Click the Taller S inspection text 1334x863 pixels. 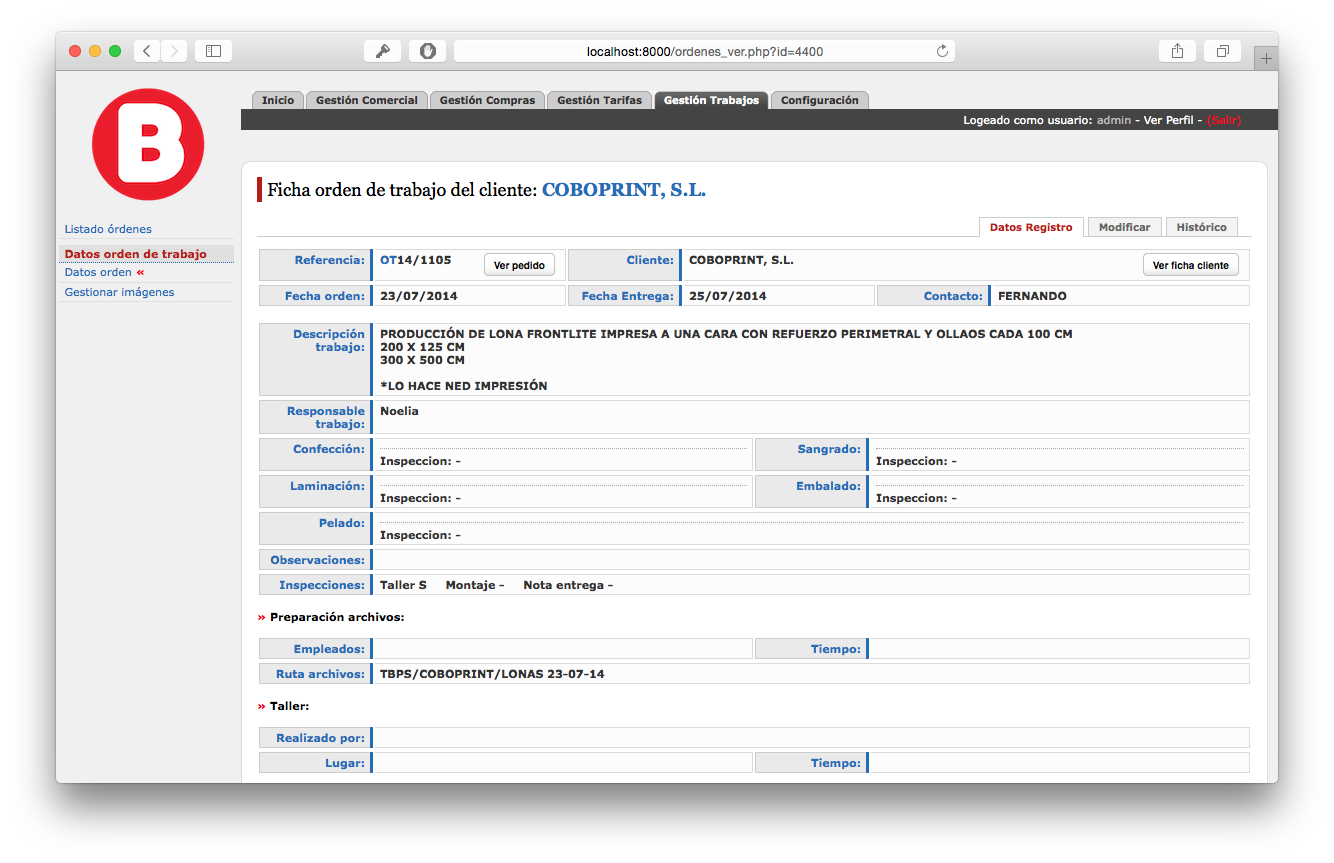pyautogui.click(x=403, y=585)
